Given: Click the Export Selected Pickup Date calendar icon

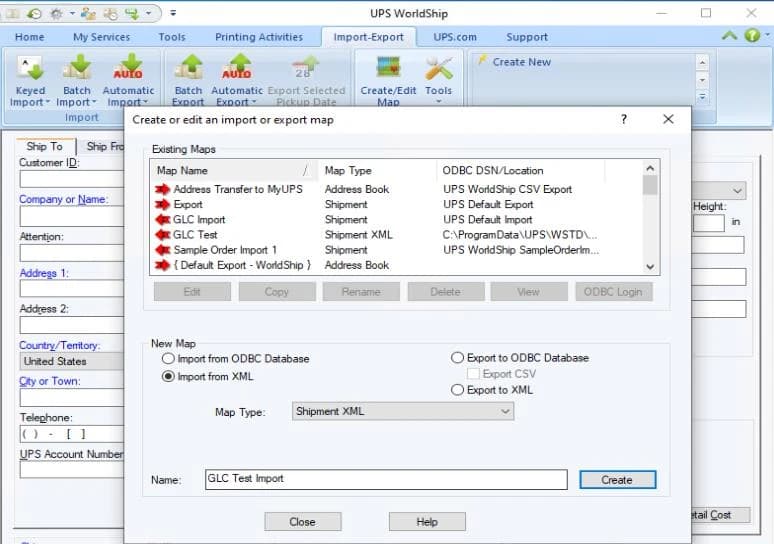Looking at the screenshot, I should click(x=306, y=68).
